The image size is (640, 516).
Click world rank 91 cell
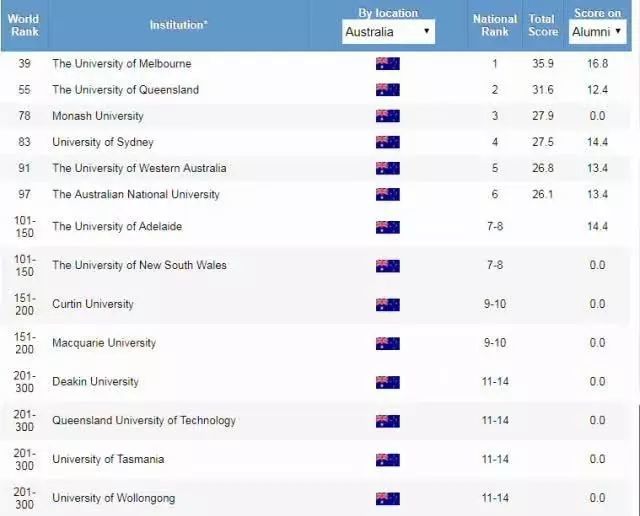coord(24,168)
